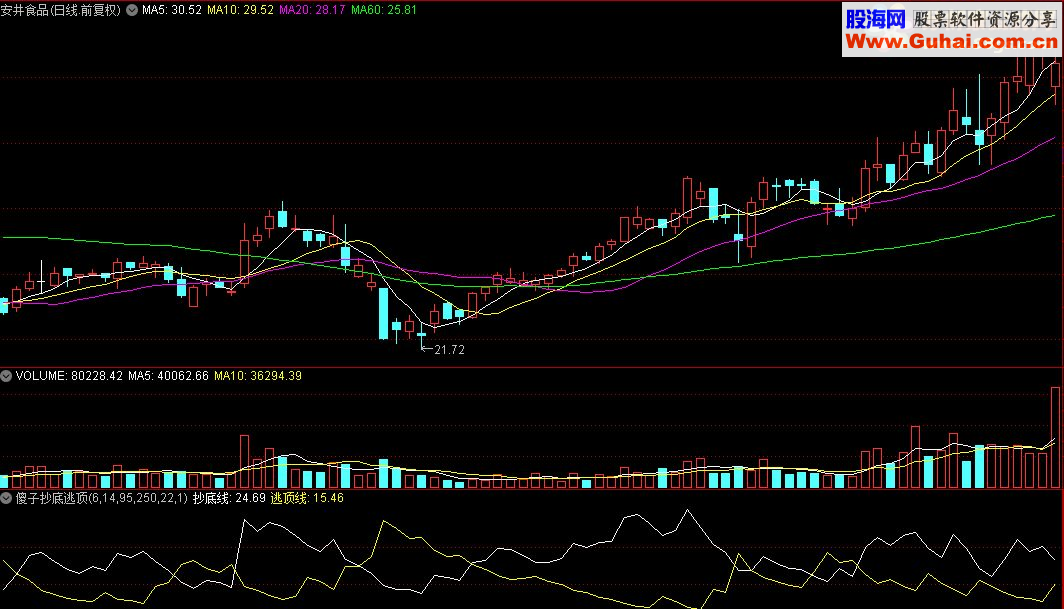This screenshot has height=609, width=1064.
Task: Select the MA5: 30.52 label
Action: (x=172, y=10)
